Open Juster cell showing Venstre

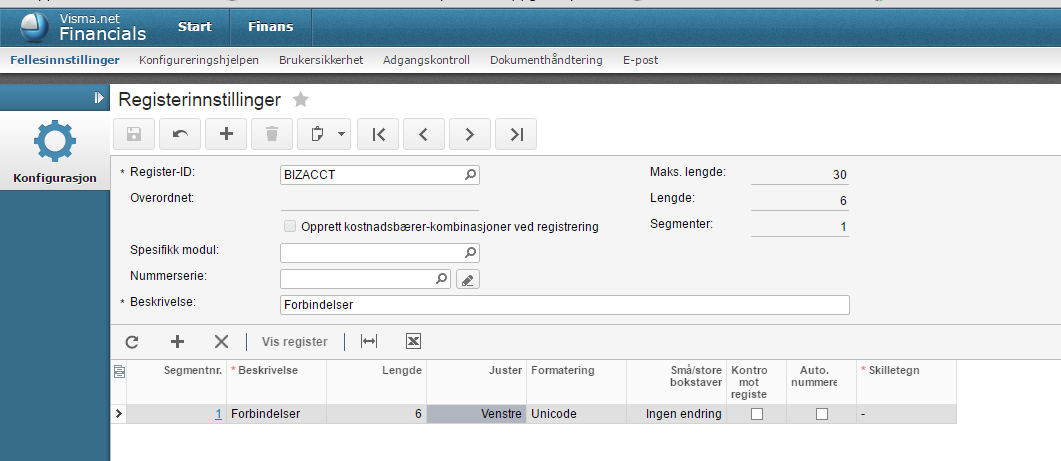pyautogui.click(x=476, y=414)
